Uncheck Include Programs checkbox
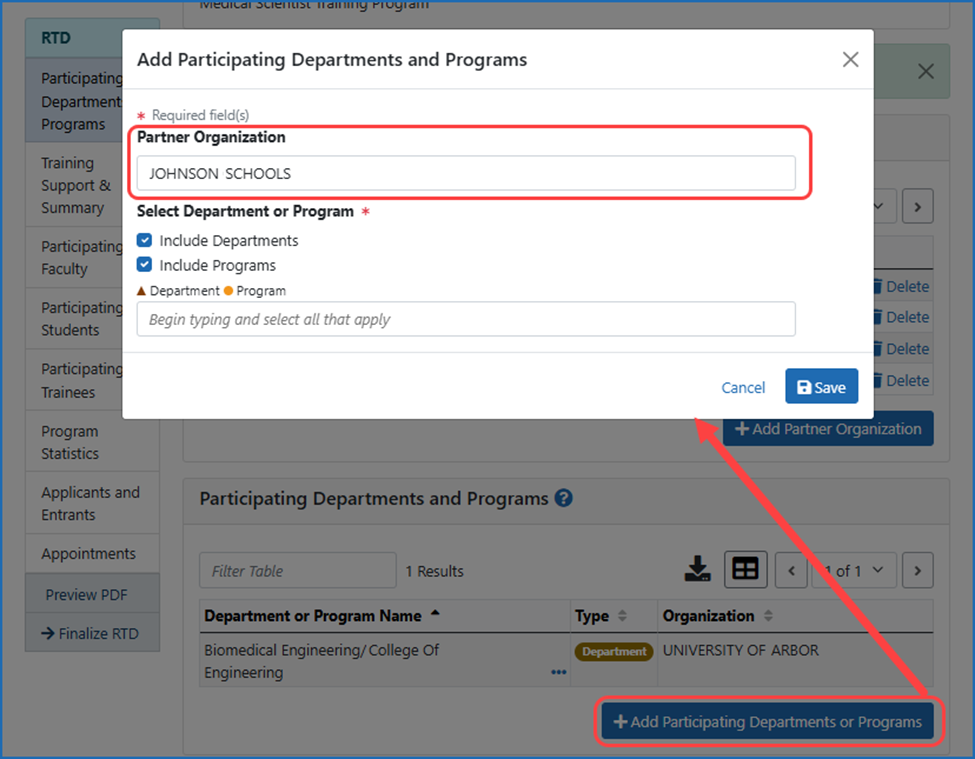This screenshot has width=975, height=759. point(144,265)
